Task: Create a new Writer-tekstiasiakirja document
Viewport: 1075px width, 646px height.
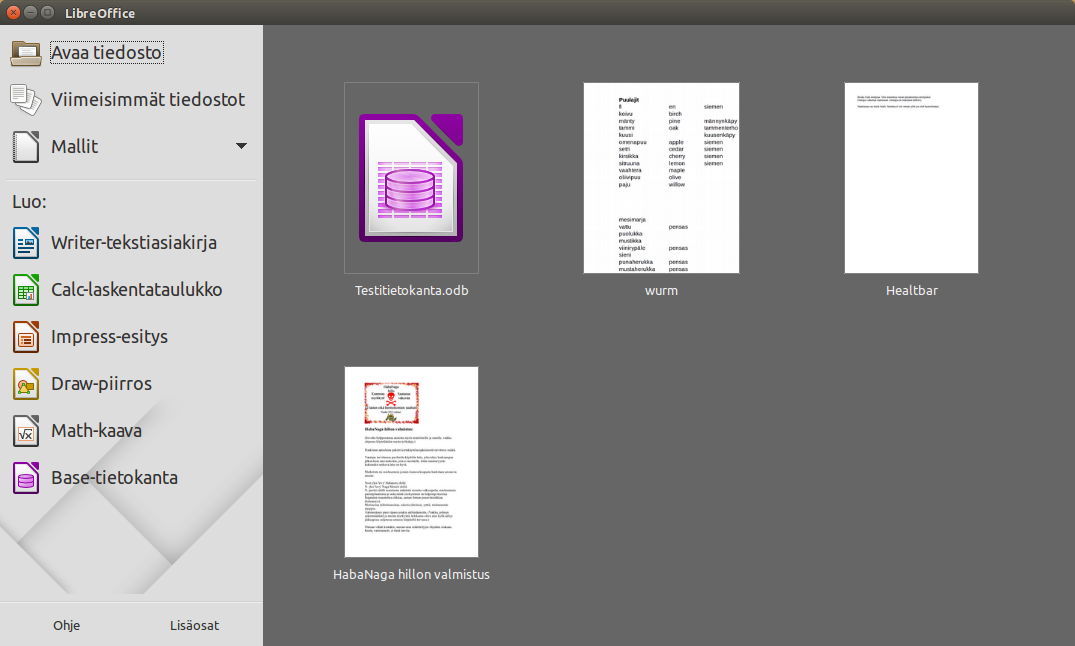Action: 133,243
